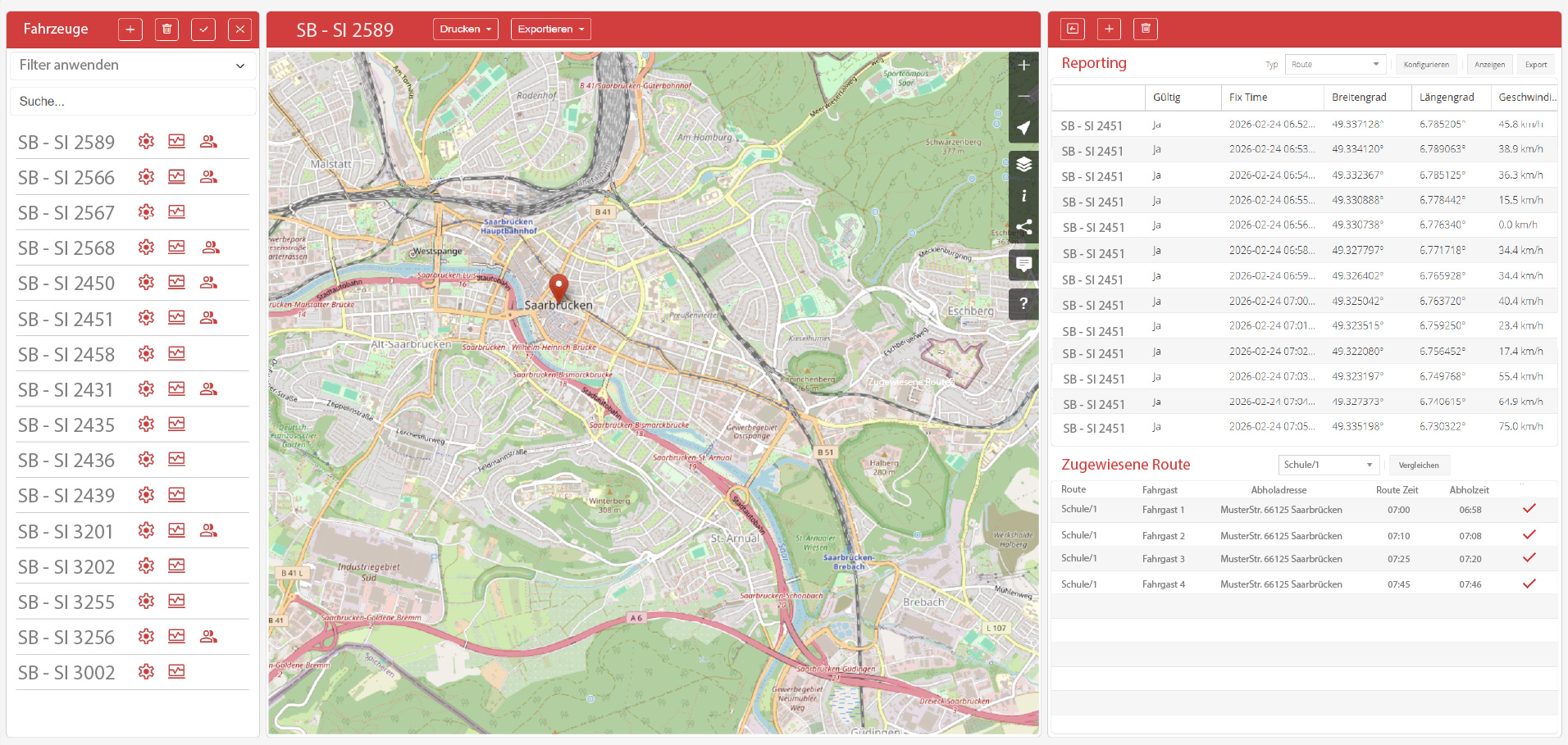Activate map locate arrow tool

tap(1023, 128)
